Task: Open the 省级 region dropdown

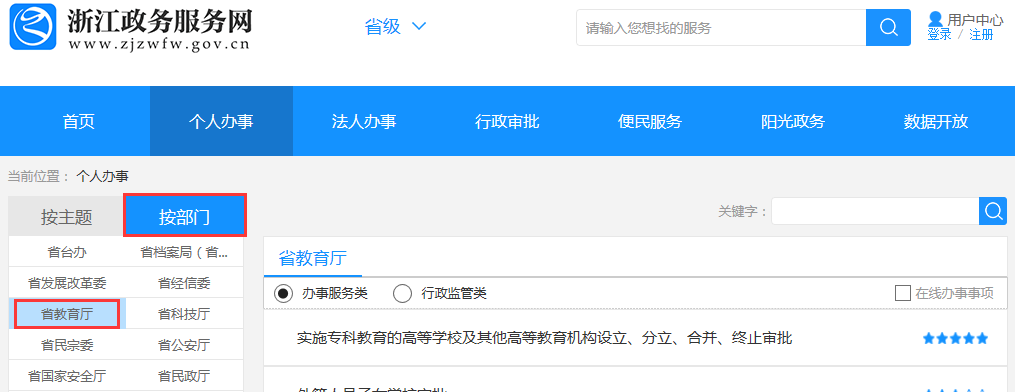Action: click(395, 27)
